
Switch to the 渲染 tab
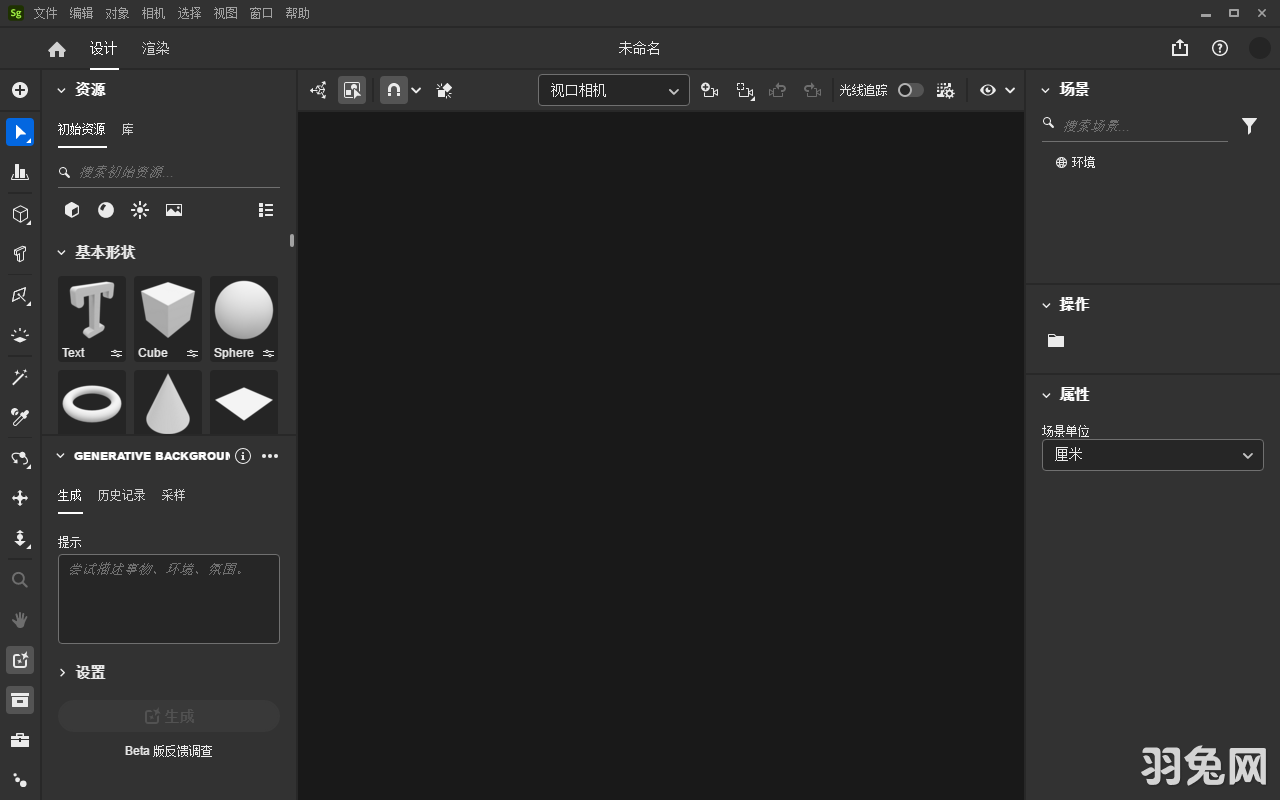click(x=155, y=47)
